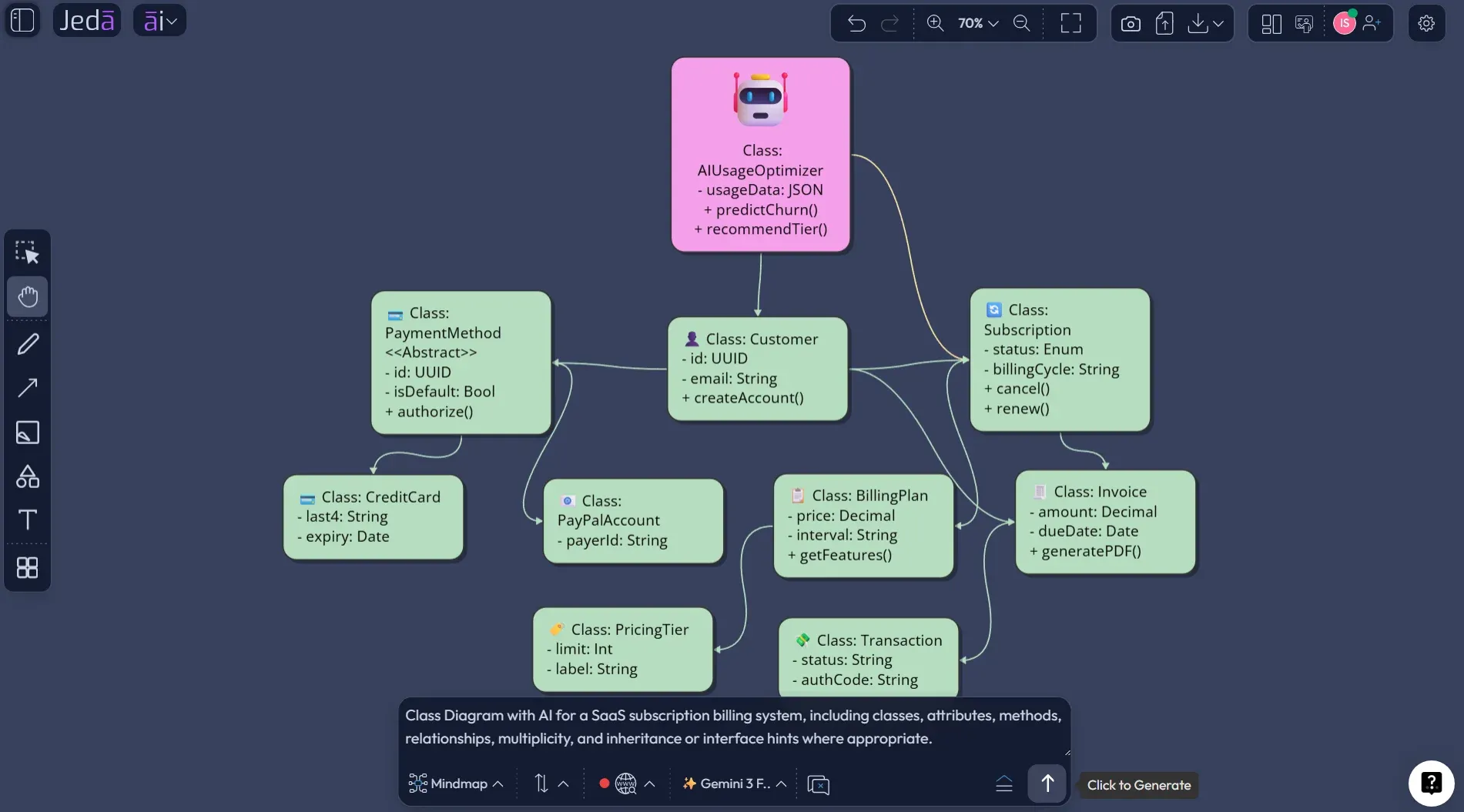This screenshot has width=1464, height=812.
Task: Click the "- payerId: String" text
Action: [x=612, y=540]
